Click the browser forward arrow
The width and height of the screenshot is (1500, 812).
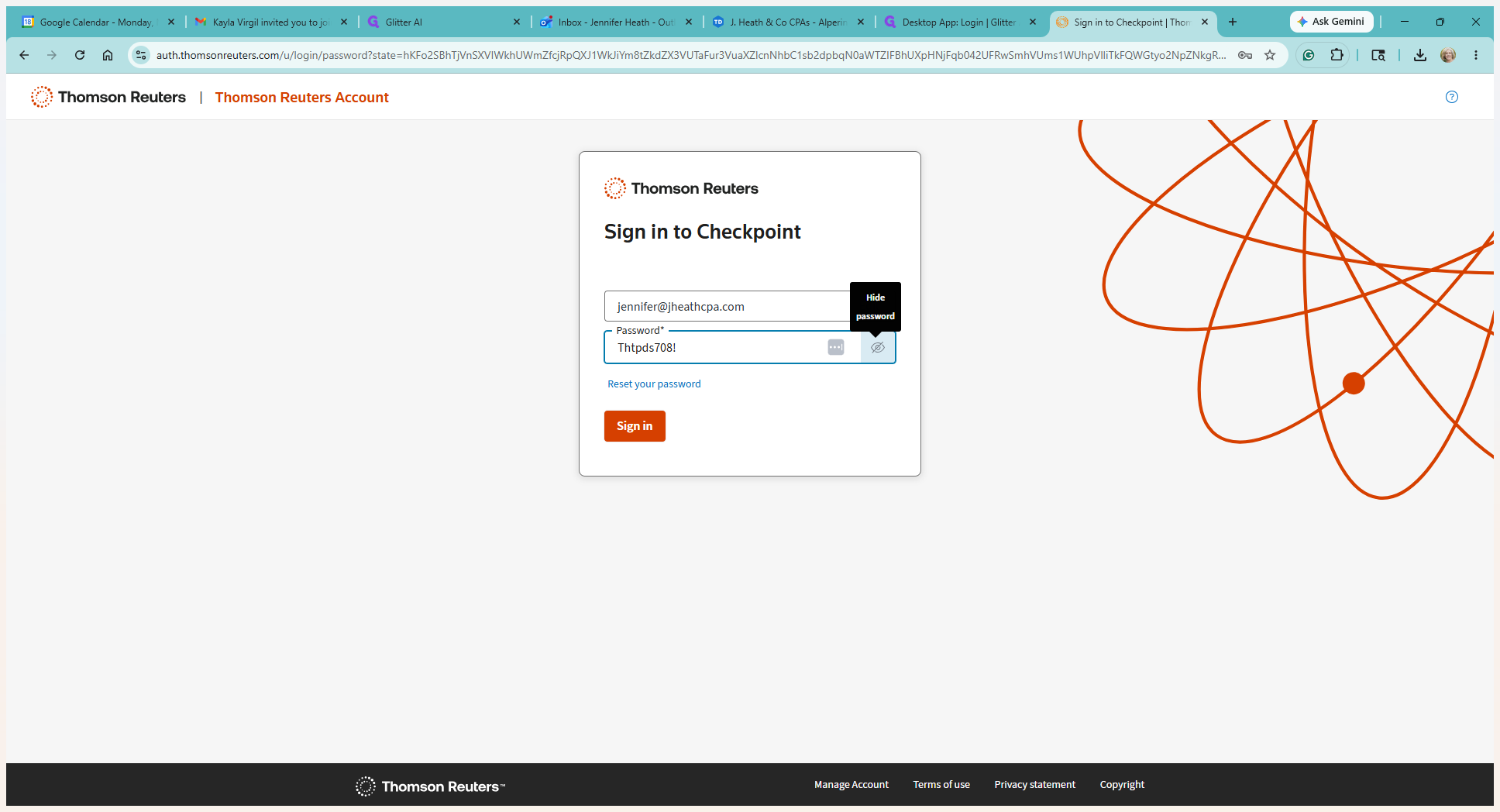point(52,55)
